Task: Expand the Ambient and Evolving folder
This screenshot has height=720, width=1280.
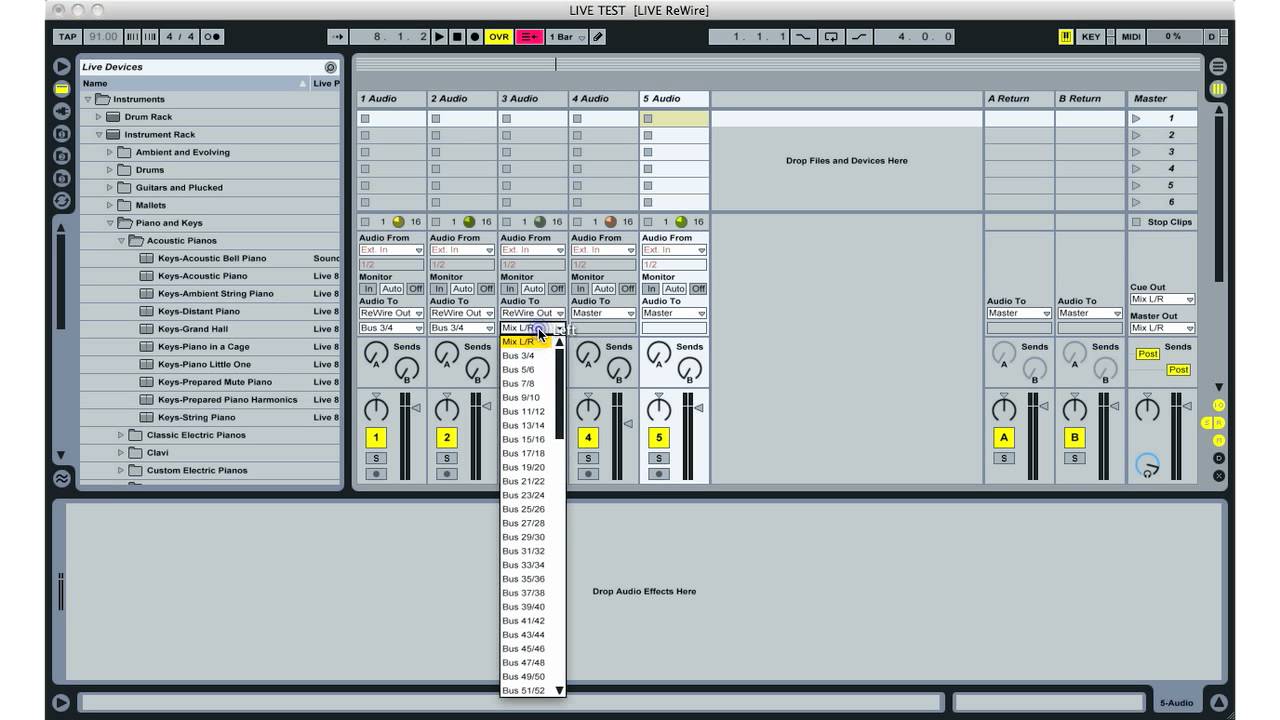Action: coord(110,152)
